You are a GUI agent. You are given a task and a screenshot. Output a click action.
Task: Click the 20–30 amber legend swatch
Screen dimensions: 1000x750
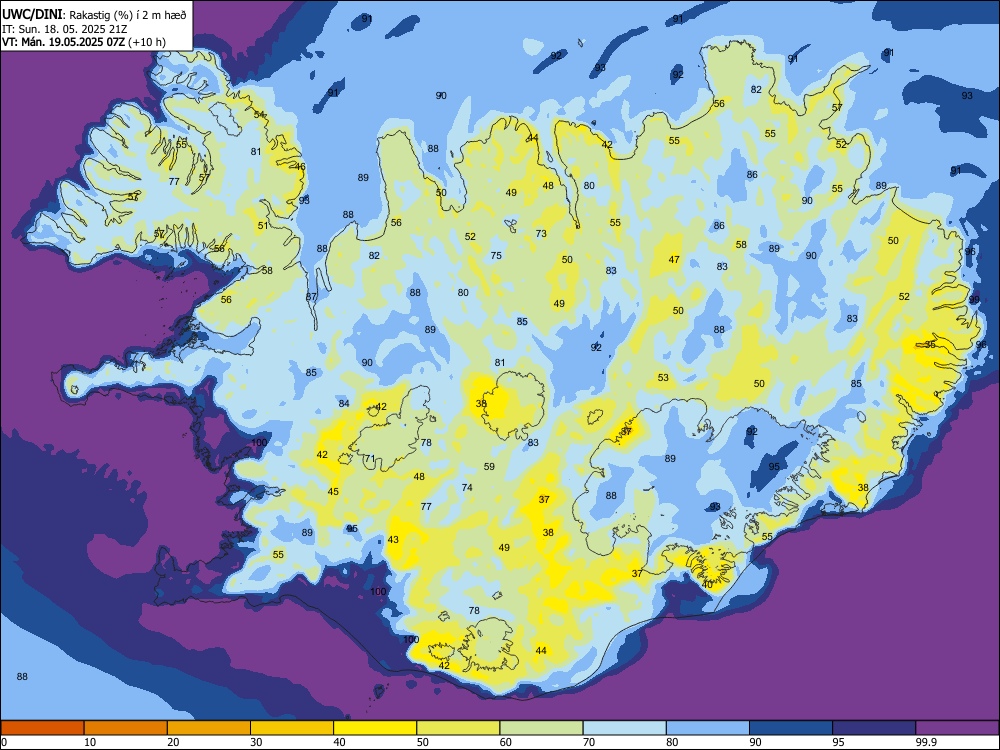pyautogui.click(x=209, y=728)
